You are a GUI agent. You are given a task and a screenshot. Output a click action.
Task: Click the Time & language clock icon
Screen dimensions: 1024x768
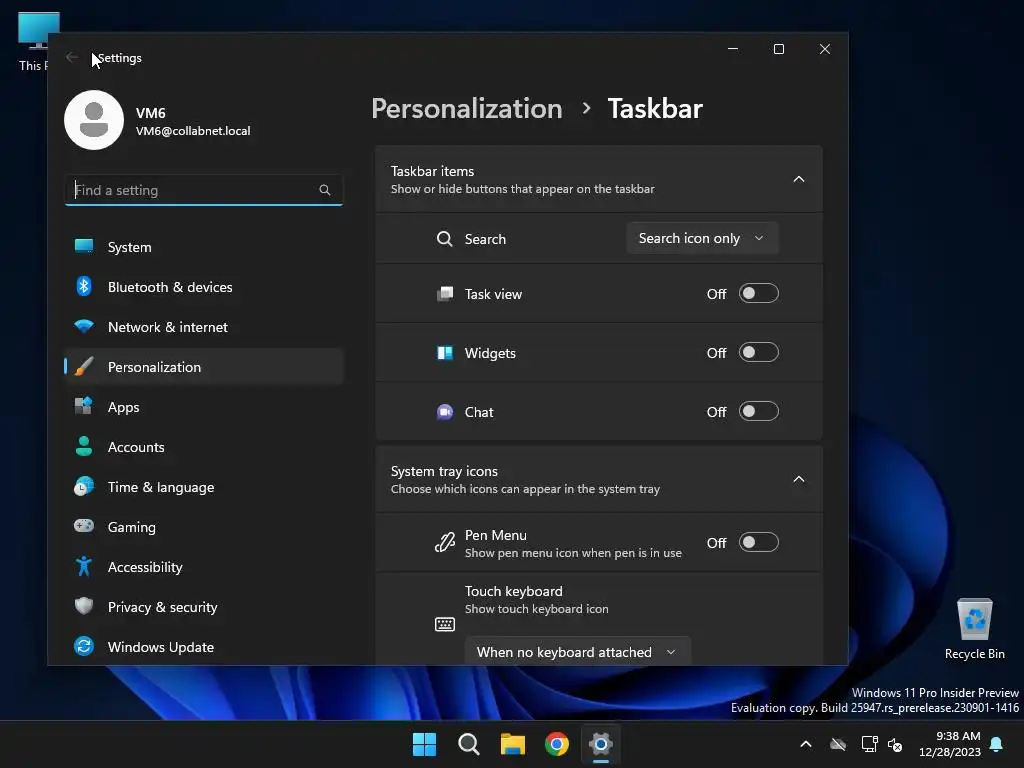[84, 487]
